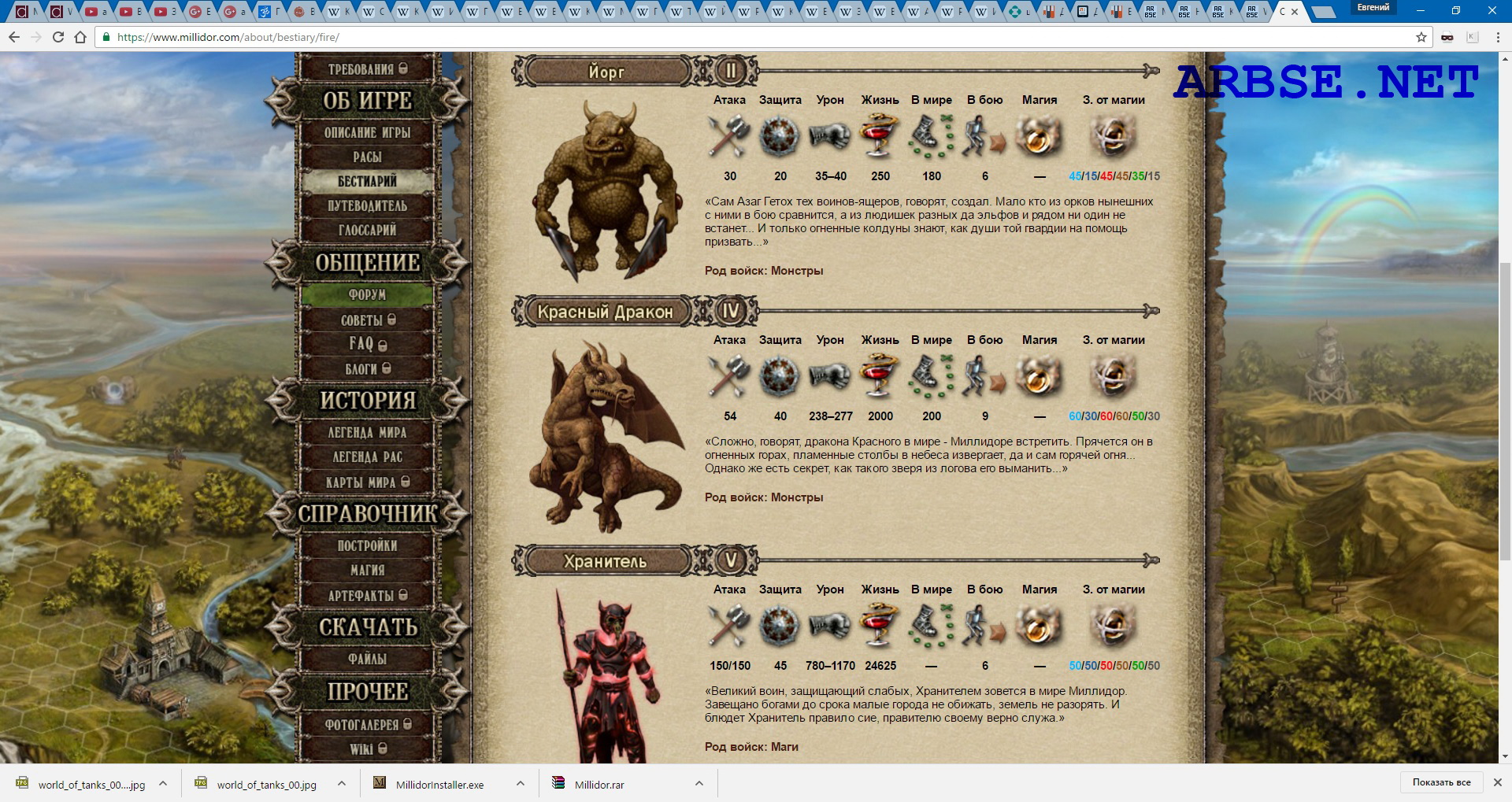Click the battle-speed runner icon for Хранитель
Viewport: 1512px width, 802px height.
point(984,626)
